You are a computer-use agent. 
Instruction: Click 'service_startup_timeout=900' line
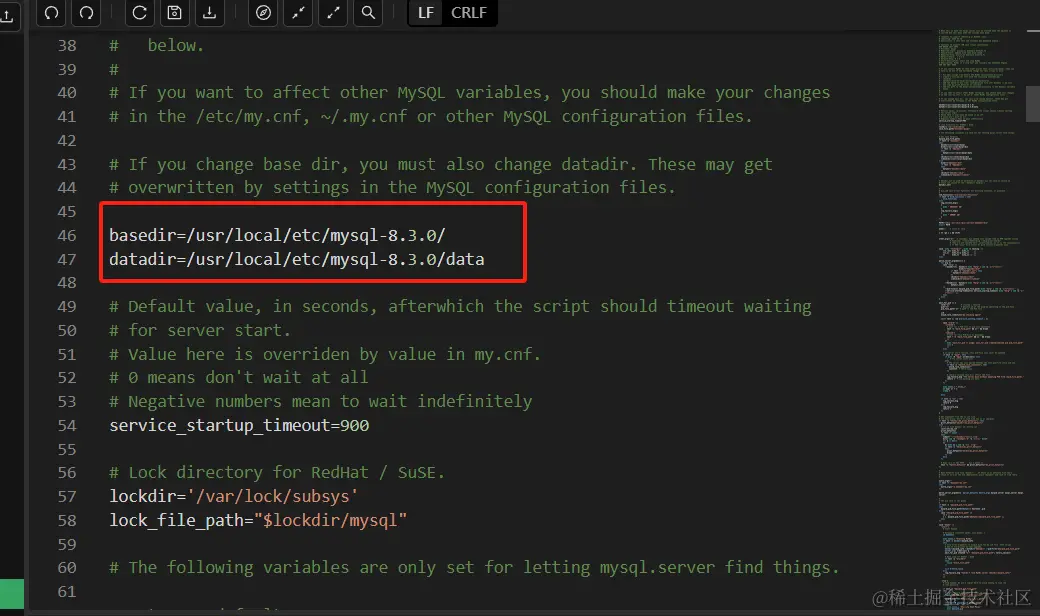tap(239, 426)
